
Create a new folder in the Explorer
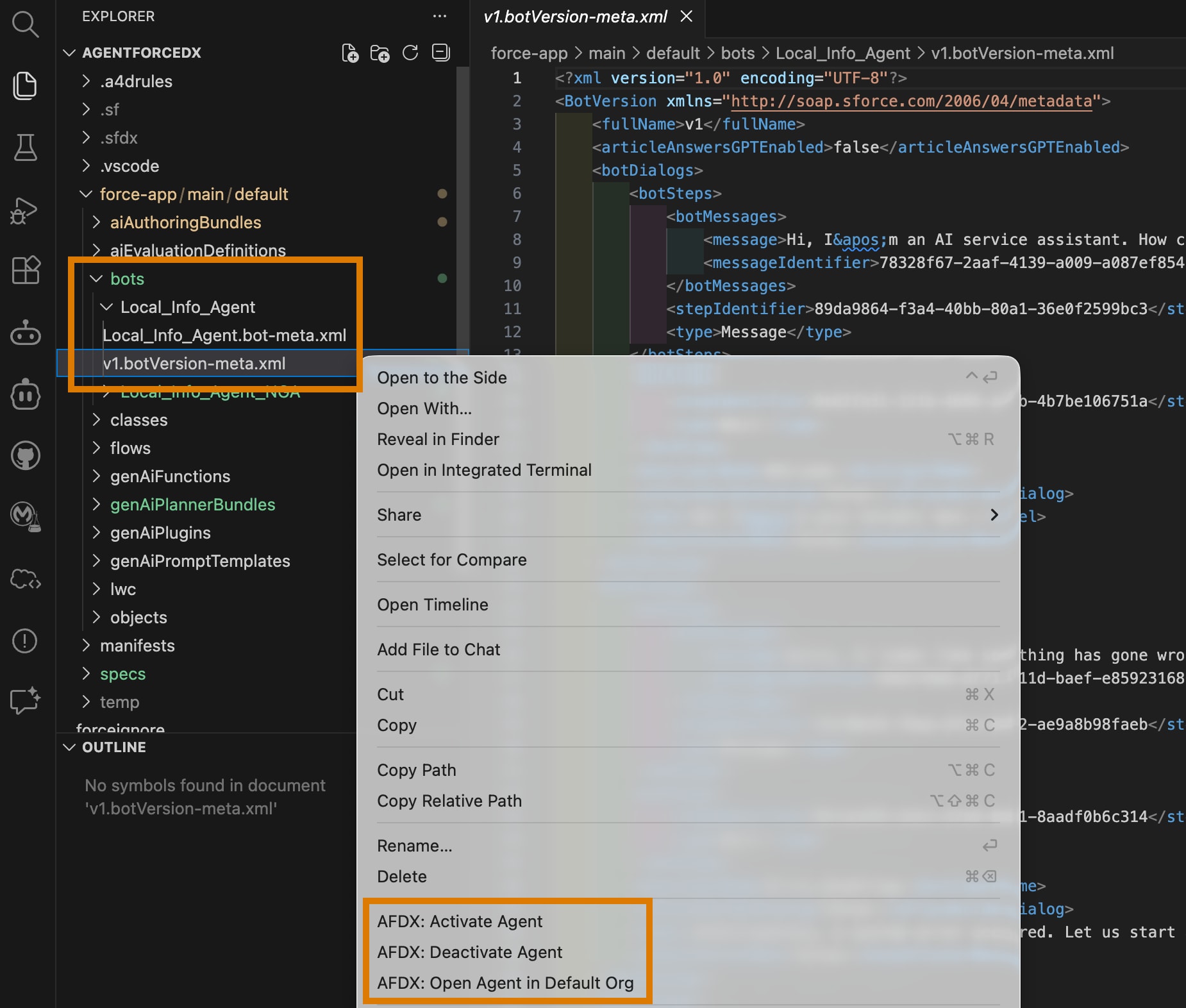tap(381, 53)
